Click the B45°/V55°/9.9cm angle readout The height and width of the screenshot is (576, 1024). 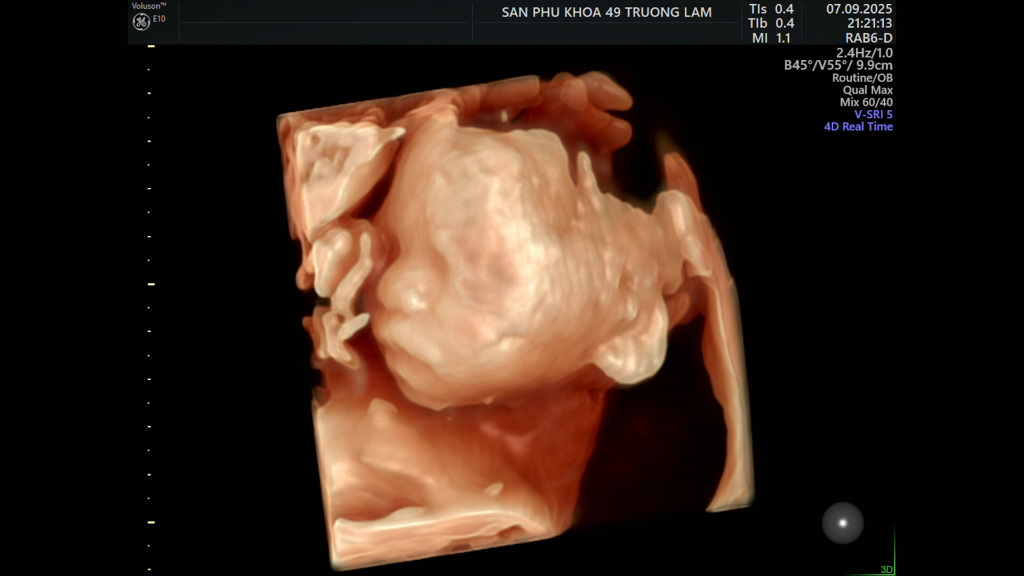coord(838,65)
